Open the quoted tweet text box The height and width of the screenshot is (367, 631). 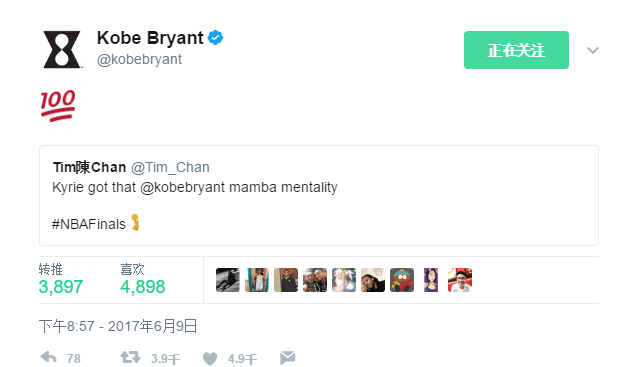319,196
